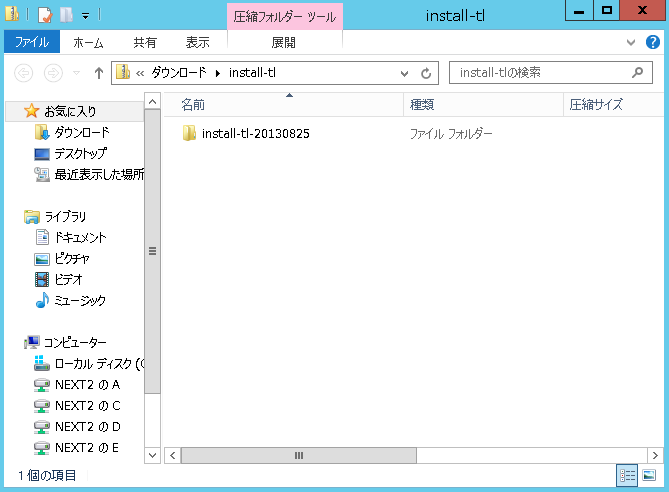Switch to the 展開 ribbon tab
This screenshot has height=492, width=669.
(284, 43)
